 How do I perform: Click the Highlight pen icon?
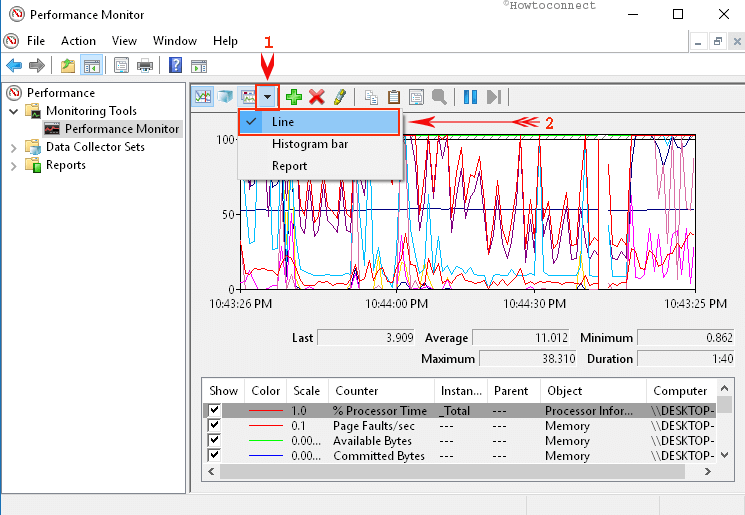click(340, 97)
